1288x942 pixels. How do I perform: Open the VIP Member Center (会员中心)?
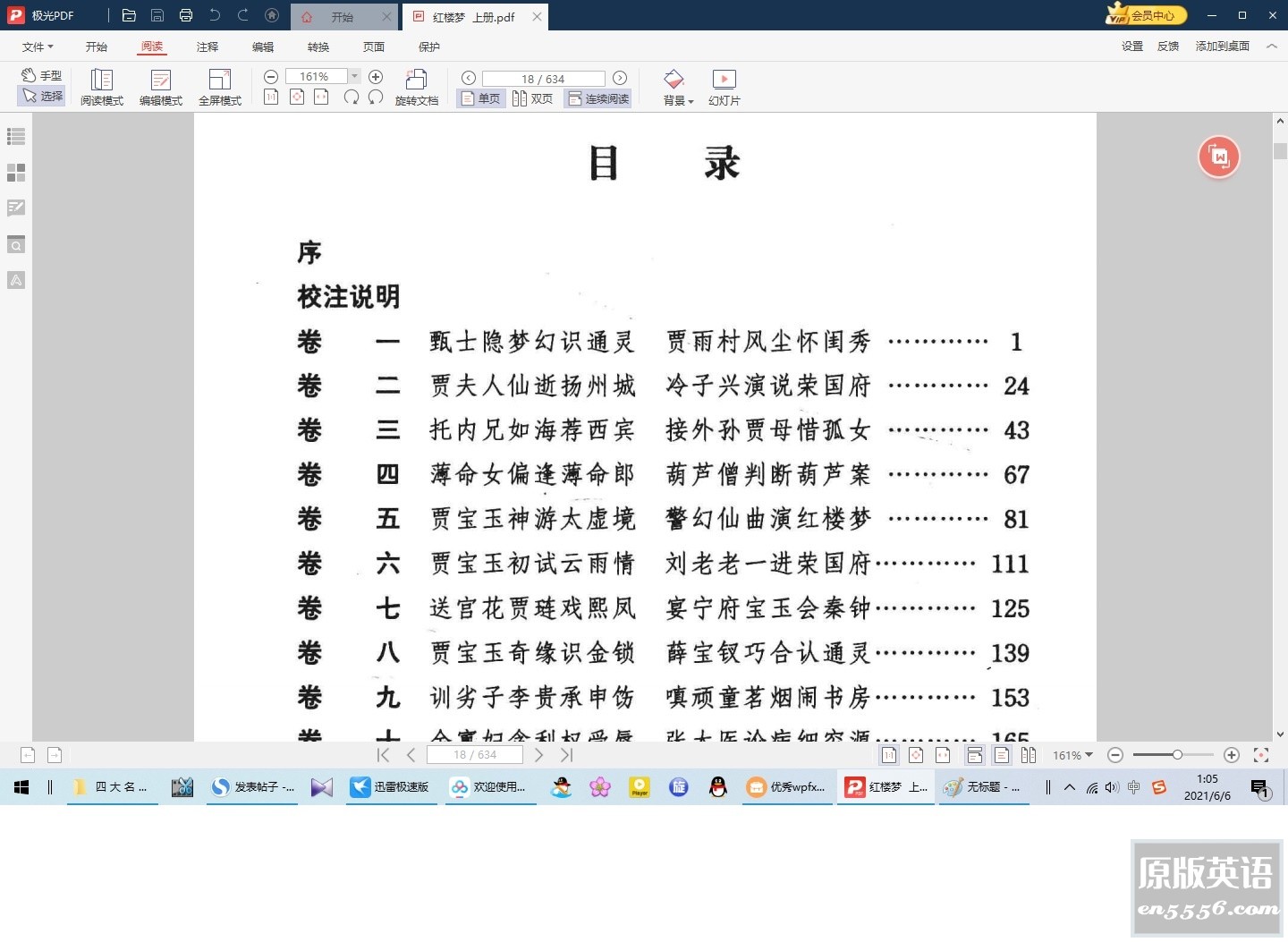[x=1147, y=15]
